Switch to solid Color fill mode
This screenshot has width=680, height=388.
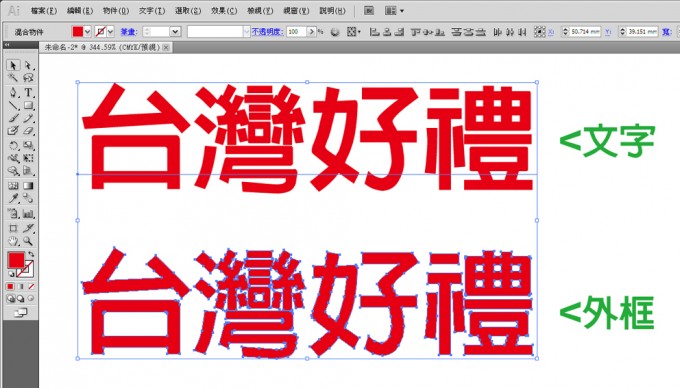click(10, 287)
